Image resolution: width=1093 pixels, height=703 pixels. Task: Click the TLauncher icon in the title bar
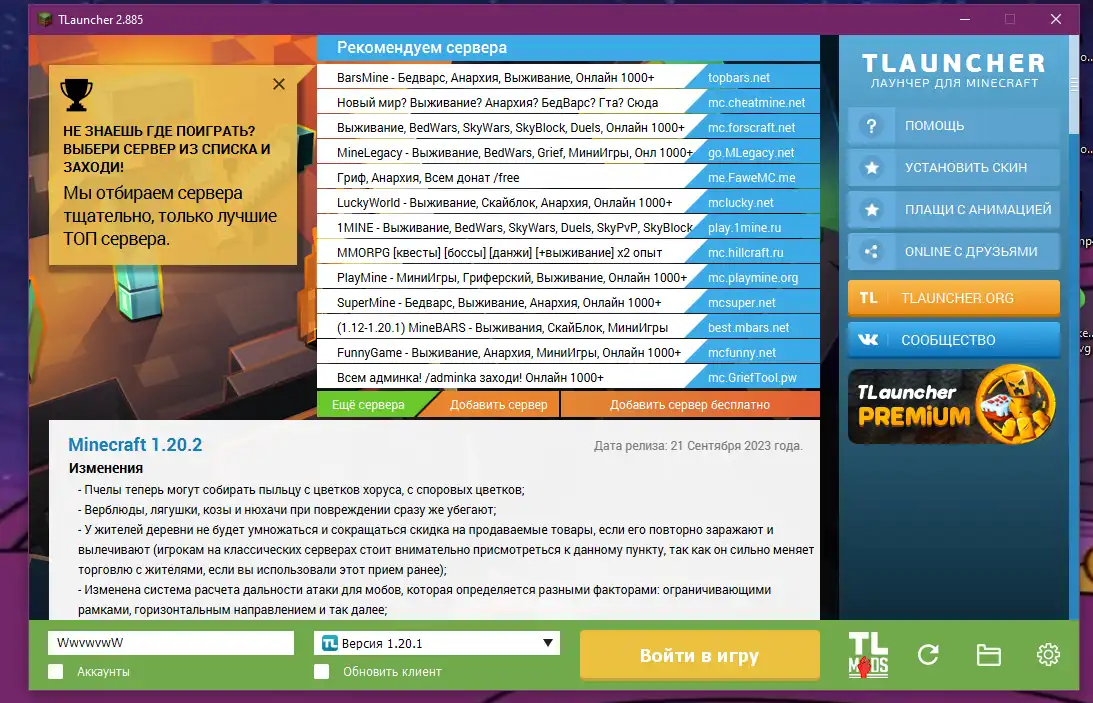(x=45, y=19)
